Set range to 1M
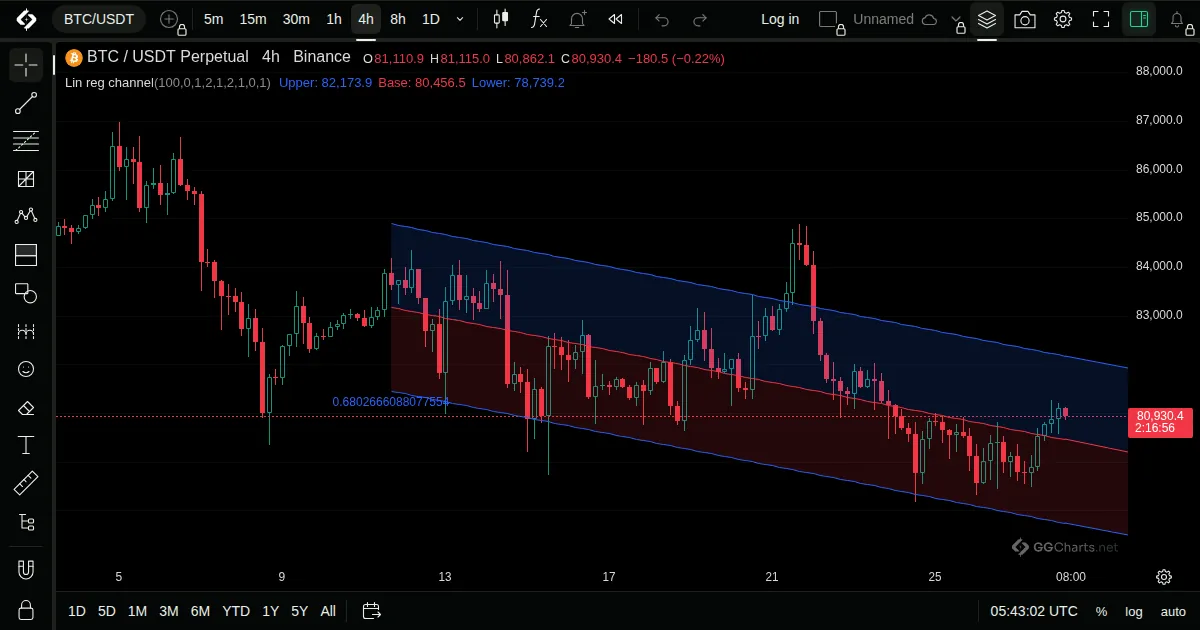Image resolution: width=1200 pixels, height=630 pixels. [x=138, y=611]
